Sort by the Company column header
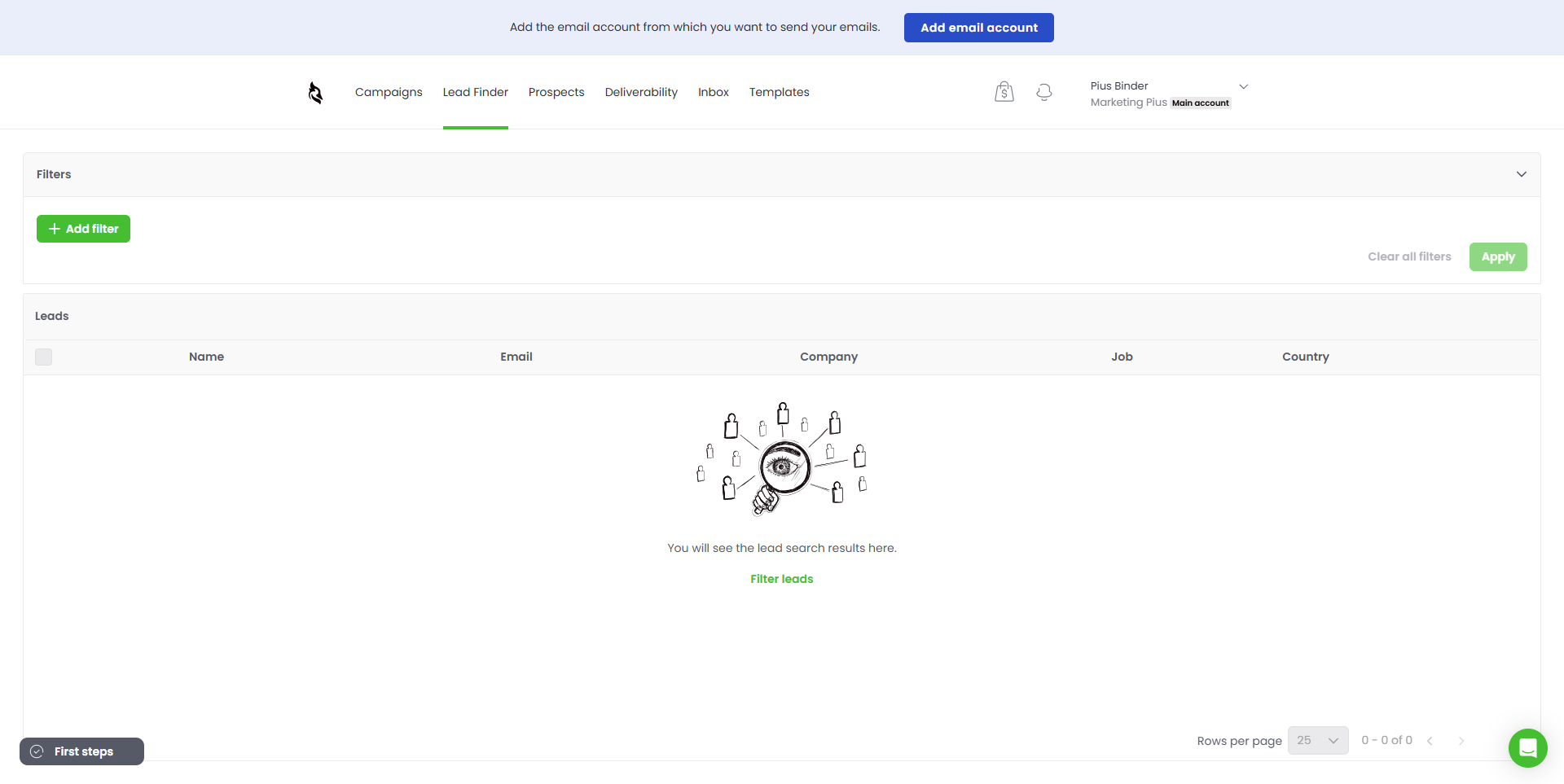The height and width of the screenshot is (784, 1564). click(828, 357)
